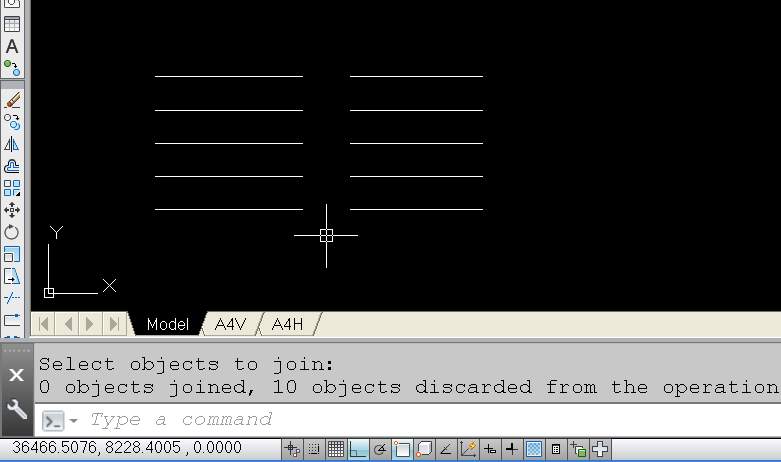781x462 pixels.
Task: Click the coordinates readout 36466.5076
Action: coord(127,447)
